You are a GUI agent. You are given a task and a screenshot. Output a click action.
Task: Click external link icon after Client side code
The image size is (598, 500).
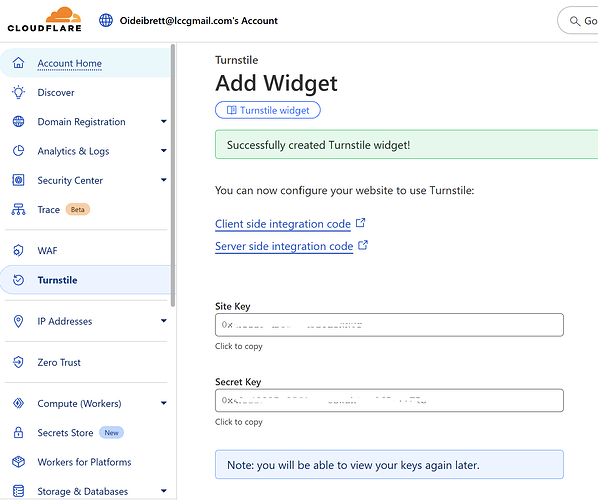pos(360,223)
